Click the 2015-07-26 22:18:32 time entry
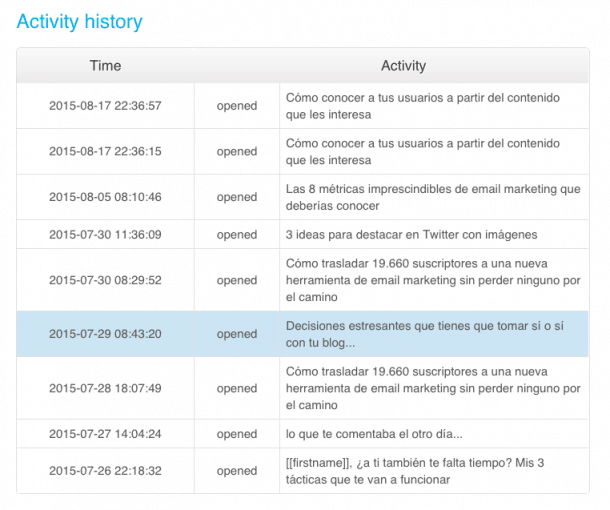Image resolution: width=610 pixels, height=510 pixels. pos(105,471)
